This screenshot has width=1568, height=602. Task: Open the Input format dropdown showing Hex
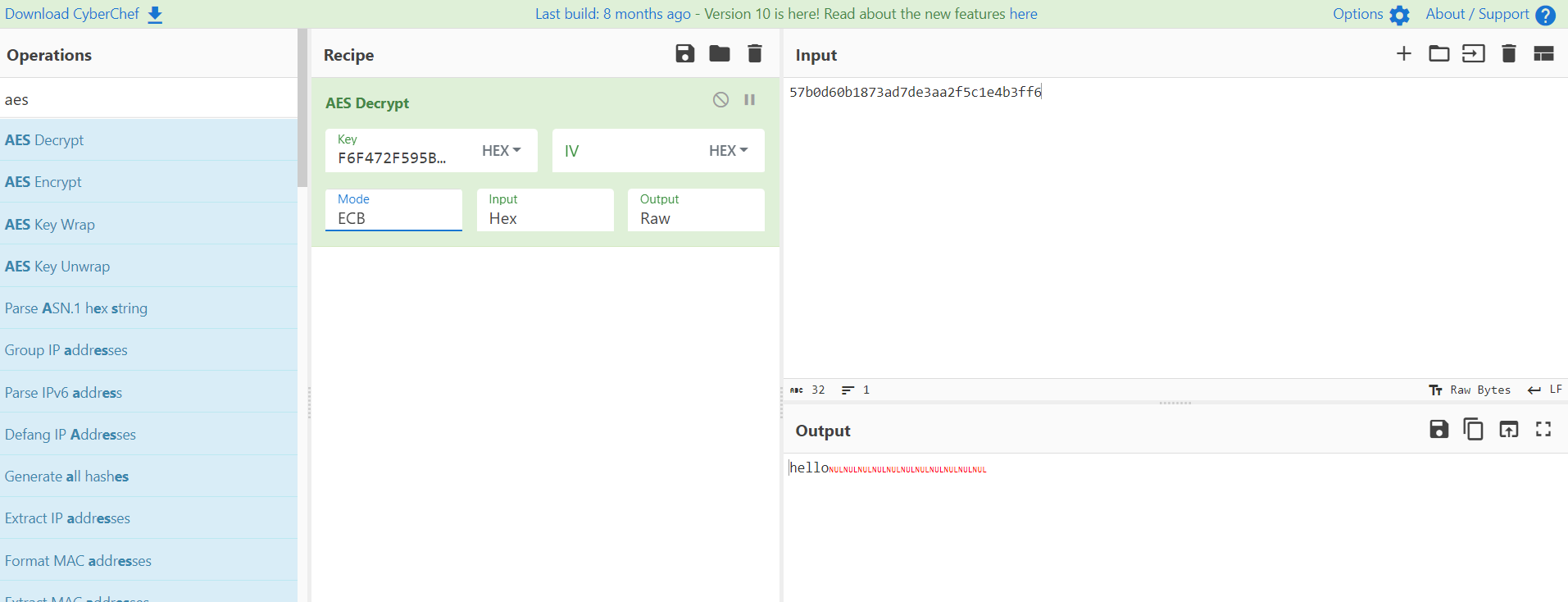[x=545, y=210]
